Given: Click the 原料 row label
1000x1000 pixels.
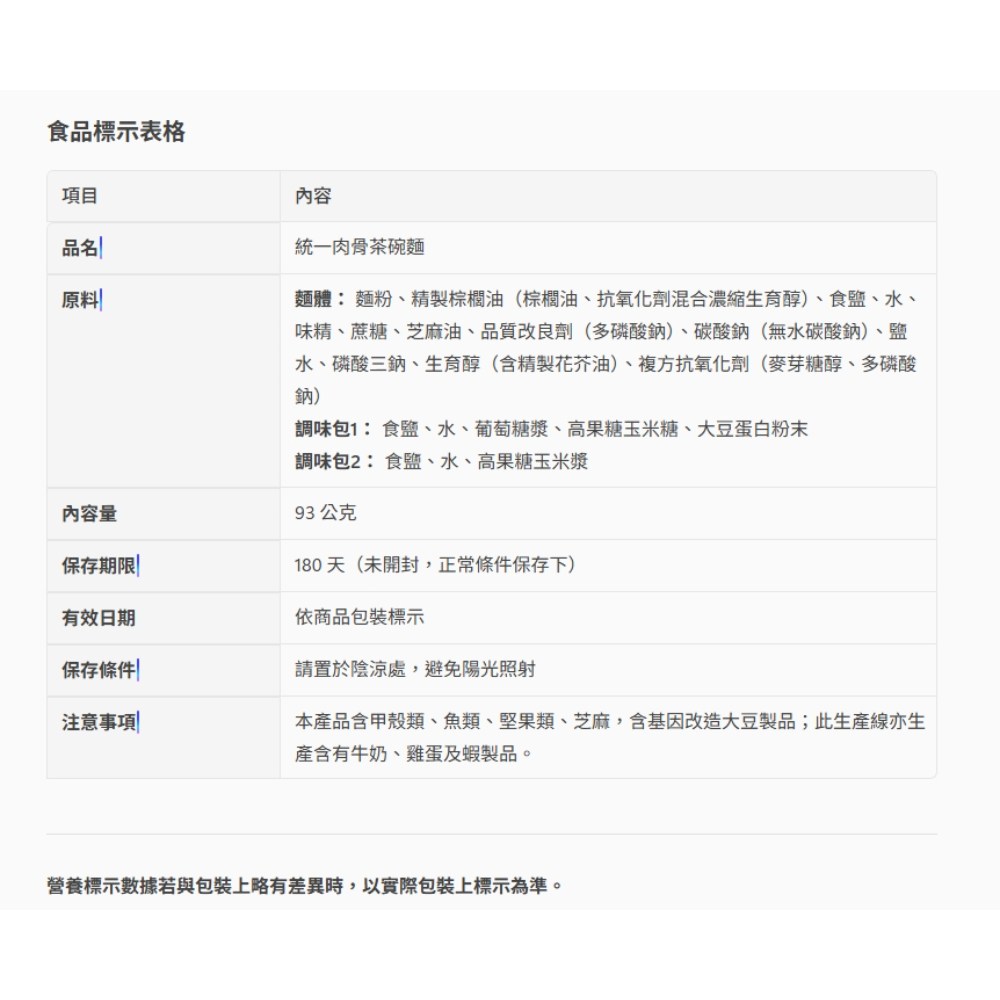Looking at the screenshot, I should (x=80, y=300).
